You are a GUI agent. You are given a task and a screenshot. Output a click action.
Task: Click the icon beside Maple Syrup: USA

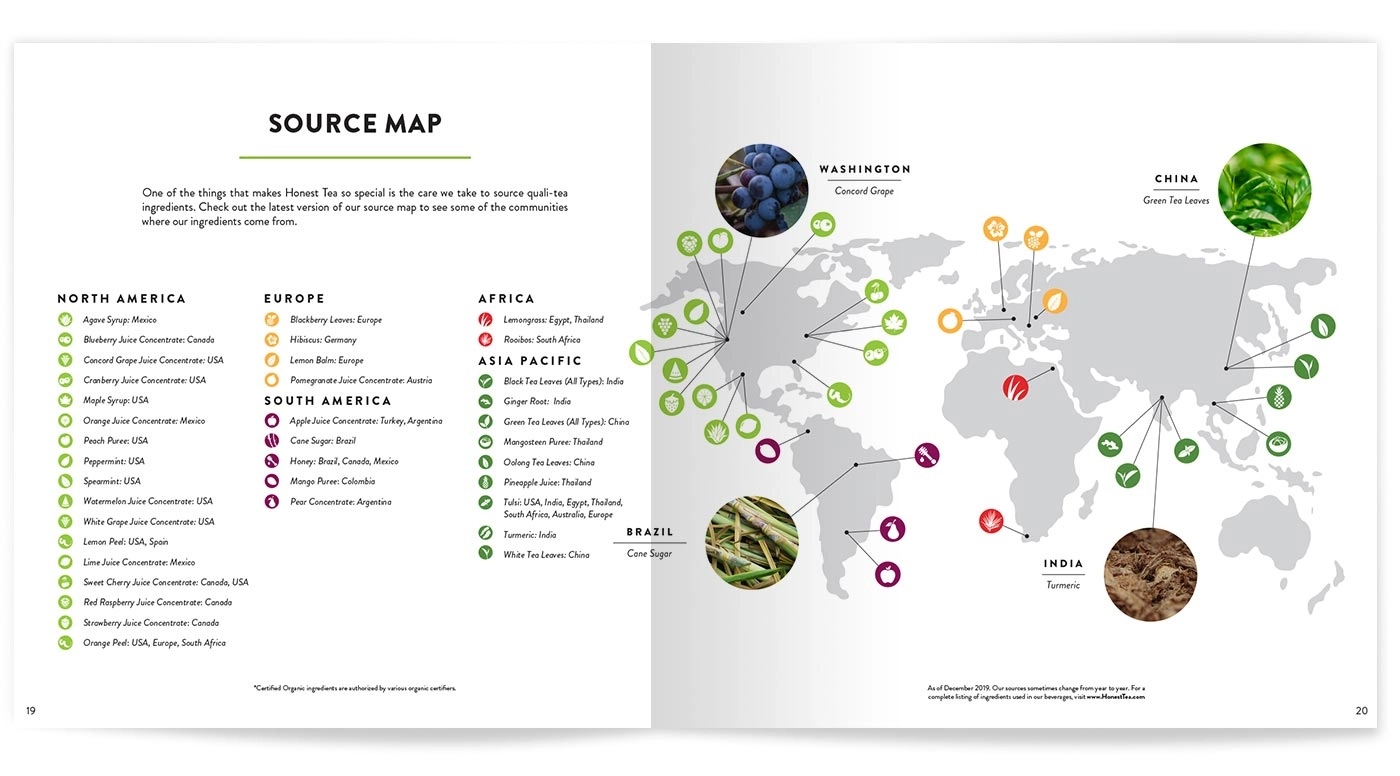[65, 400]
